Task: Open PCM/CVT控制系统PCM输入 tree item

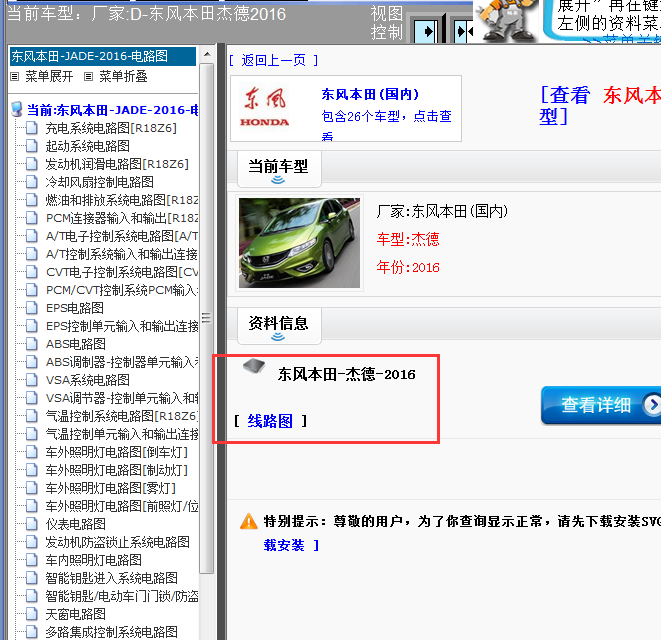Action: click(x=122, y=290)
